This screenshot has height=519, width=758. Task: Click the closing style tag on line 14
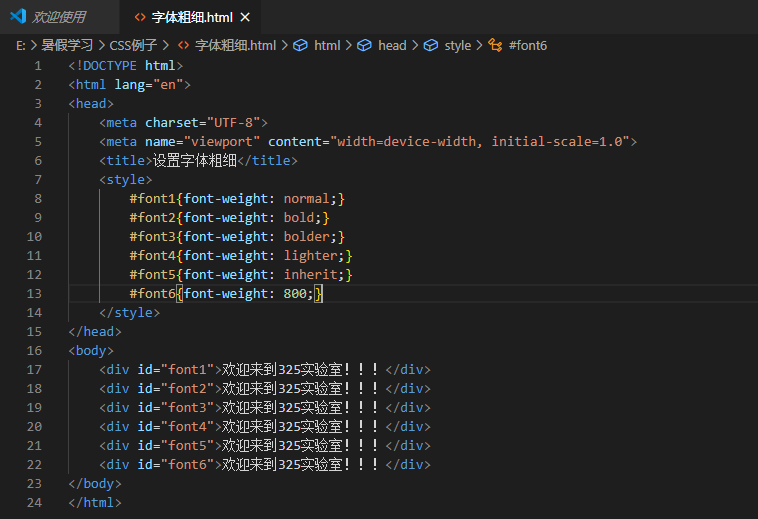130,313
